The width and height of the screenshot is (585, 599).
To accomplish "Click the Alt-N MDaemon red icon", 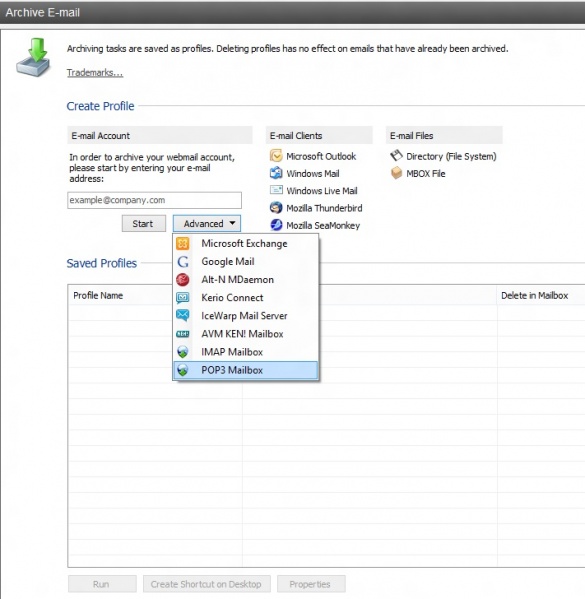I will [183, 280].
